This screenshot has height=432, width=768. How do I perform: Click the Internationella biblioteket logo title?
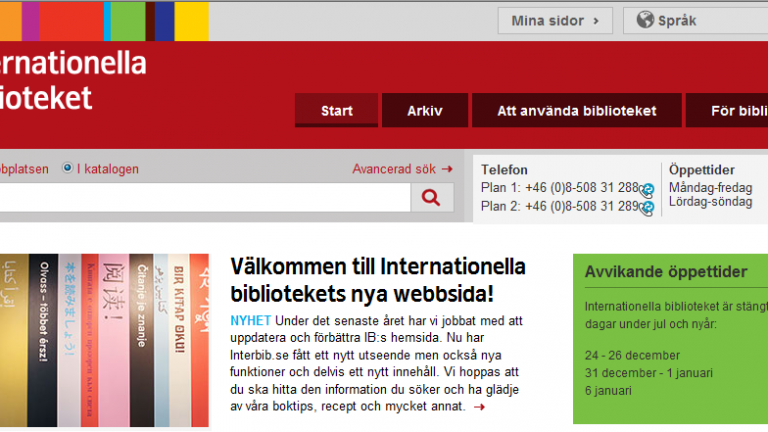(x=72, y=81)
